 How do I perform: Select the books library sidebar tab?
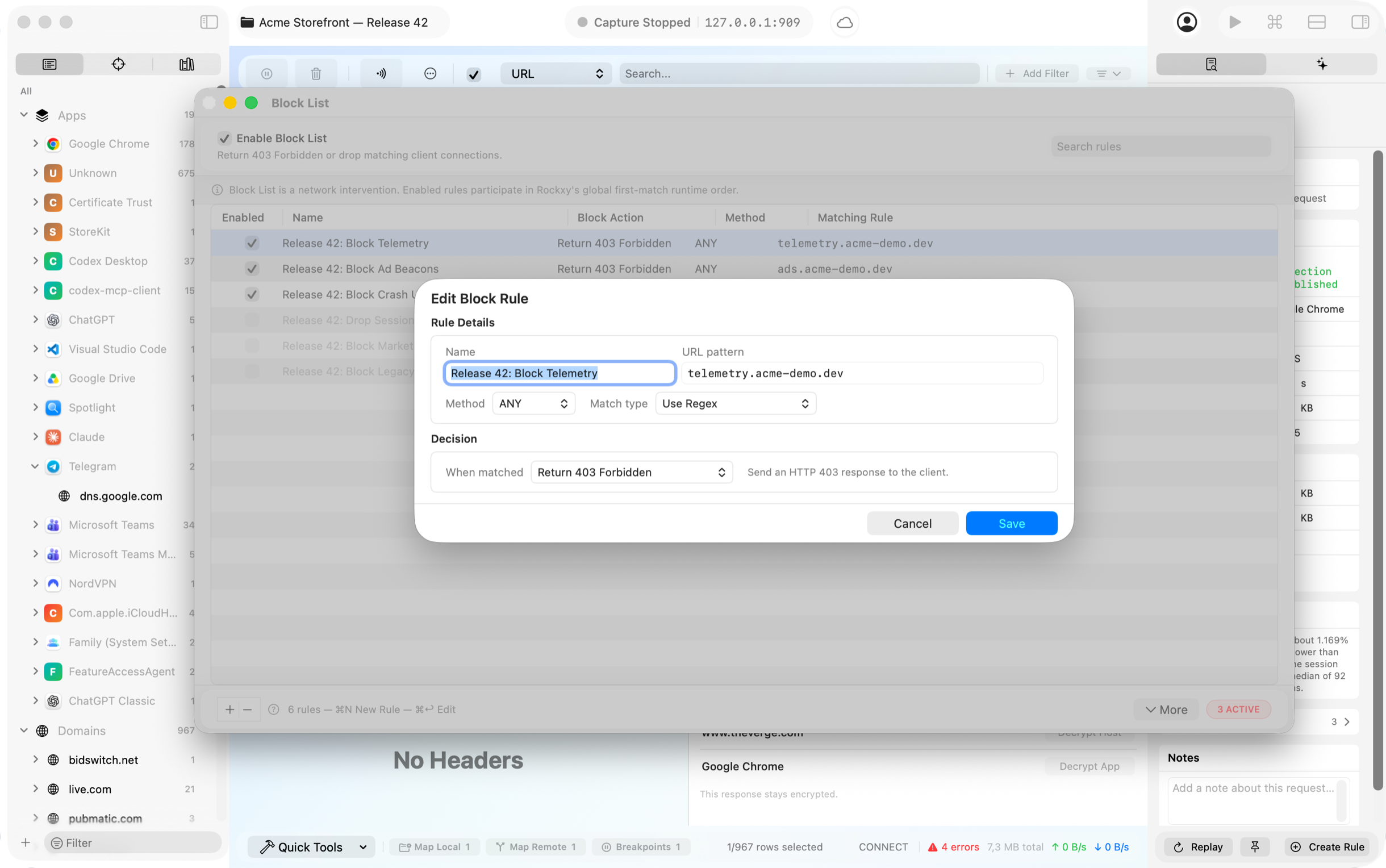(x=186, y=64)
